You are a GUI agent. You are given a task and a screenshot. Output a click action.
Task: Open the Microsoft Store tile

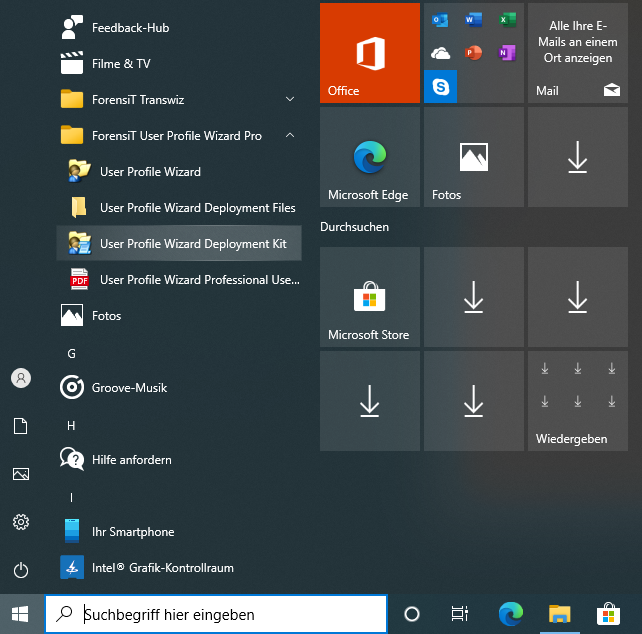click(x=370, y=297)
